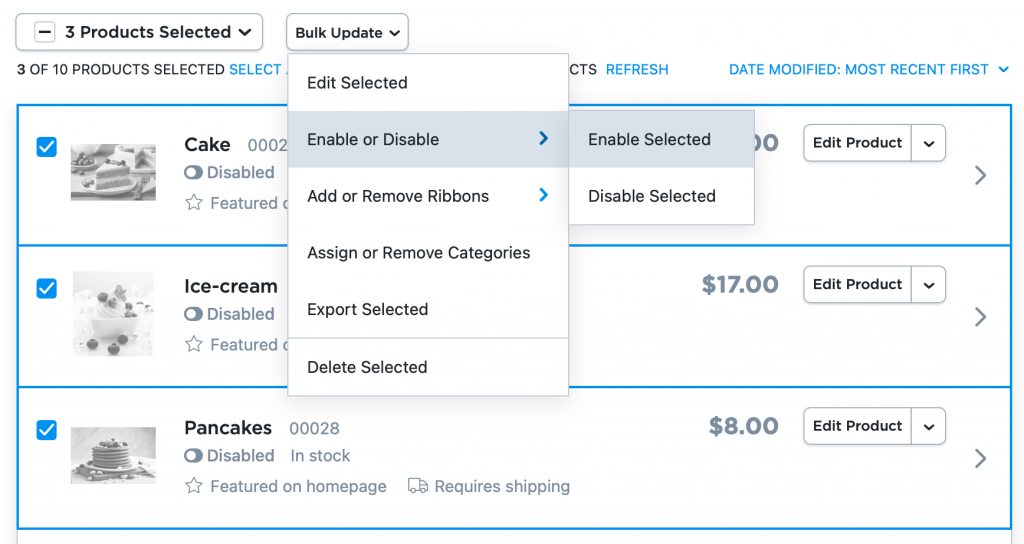The height and width of the screenshot is (544, 1024).
Task: Toggle the Disabled switch for Pancakes
Action: point(193,456)
